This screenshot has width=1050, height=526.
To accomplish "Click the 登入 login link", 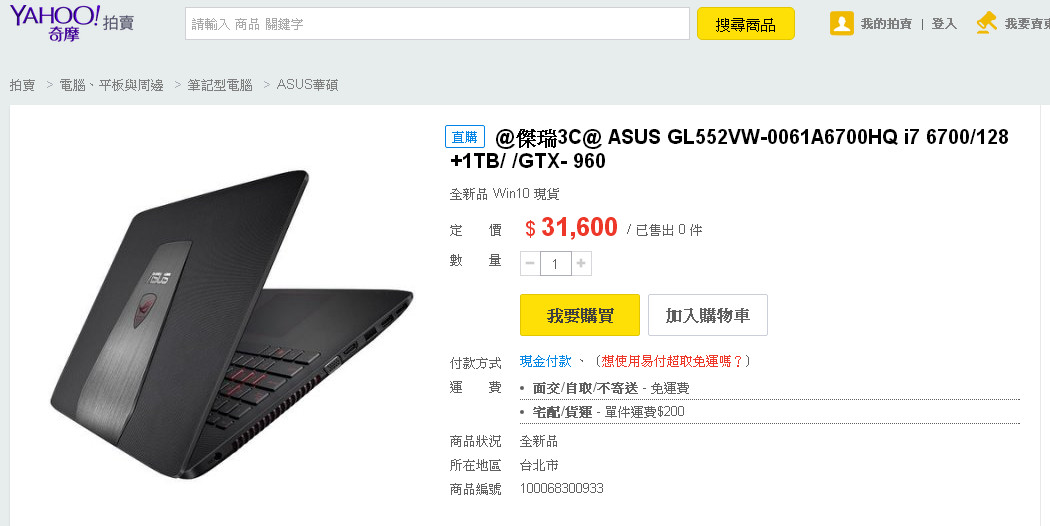I will tap(944, 24).
